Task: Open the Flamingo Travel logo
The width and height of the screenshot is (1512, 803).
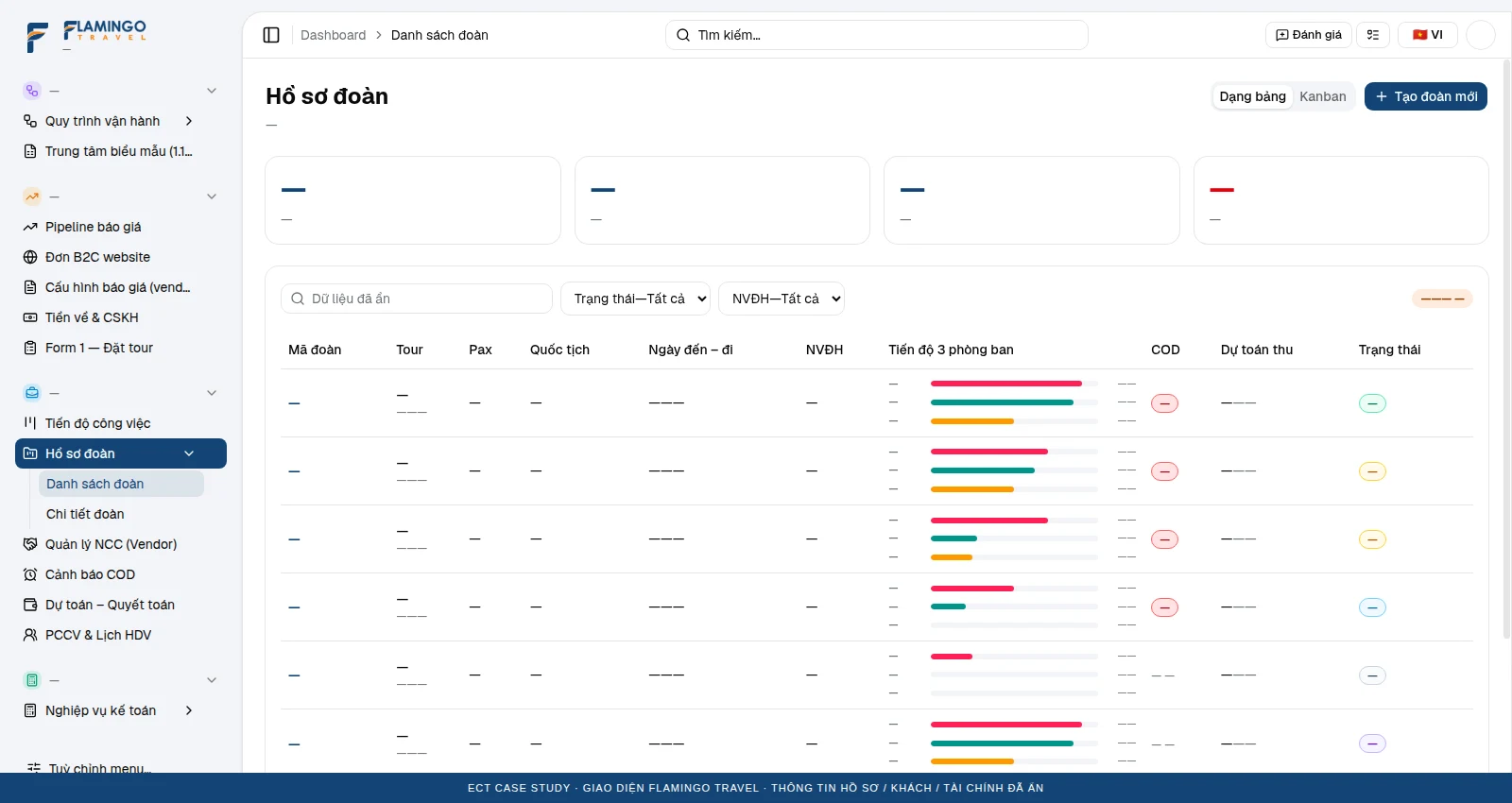Action: [87, 36]
